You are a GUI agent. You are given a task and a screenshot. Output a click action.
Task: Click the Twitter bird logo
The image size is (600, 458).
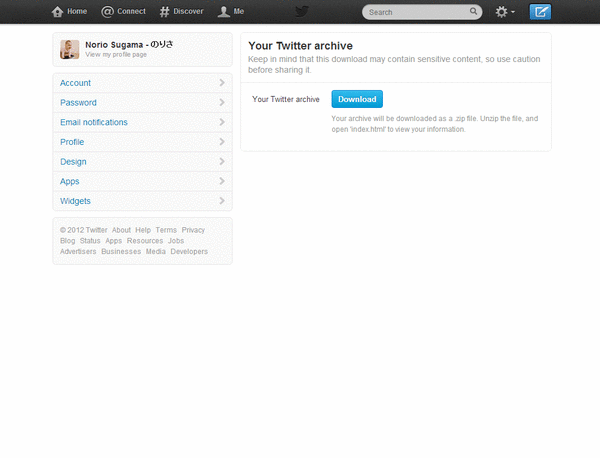[302, 11]
